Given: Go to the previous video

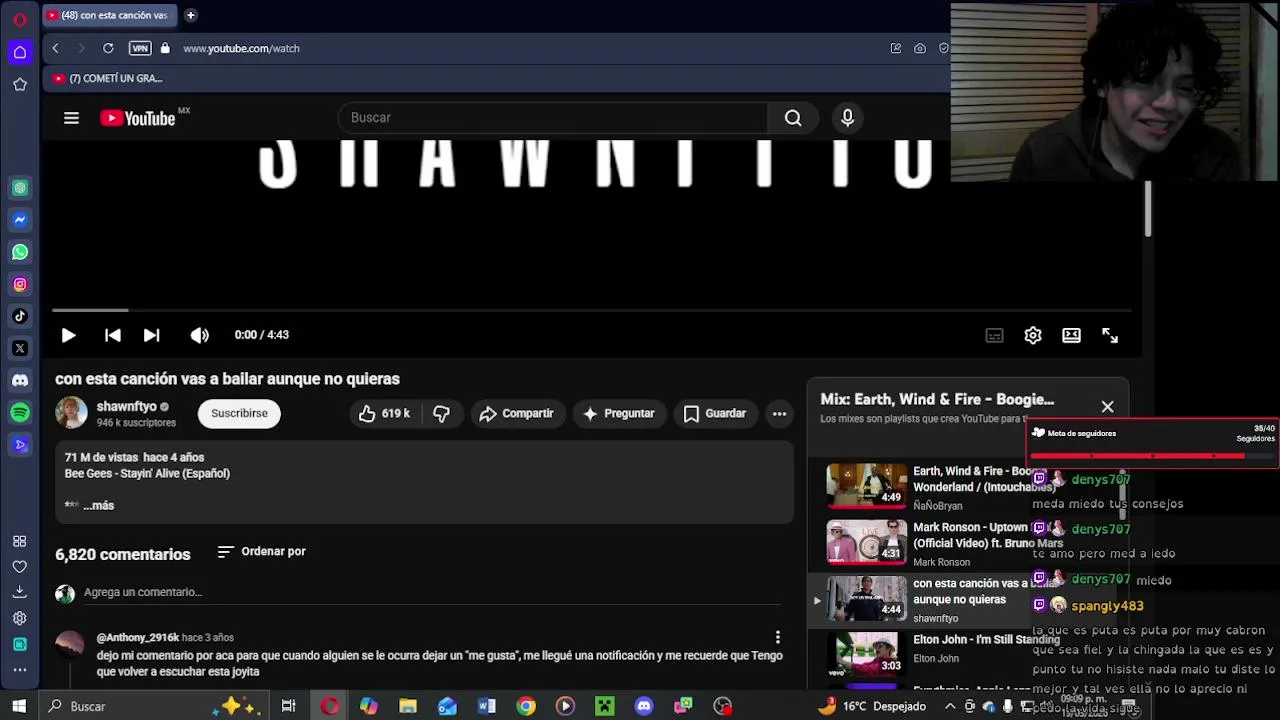Looking at the screenshot, I should pyautogui.click(x=113, y=335).
